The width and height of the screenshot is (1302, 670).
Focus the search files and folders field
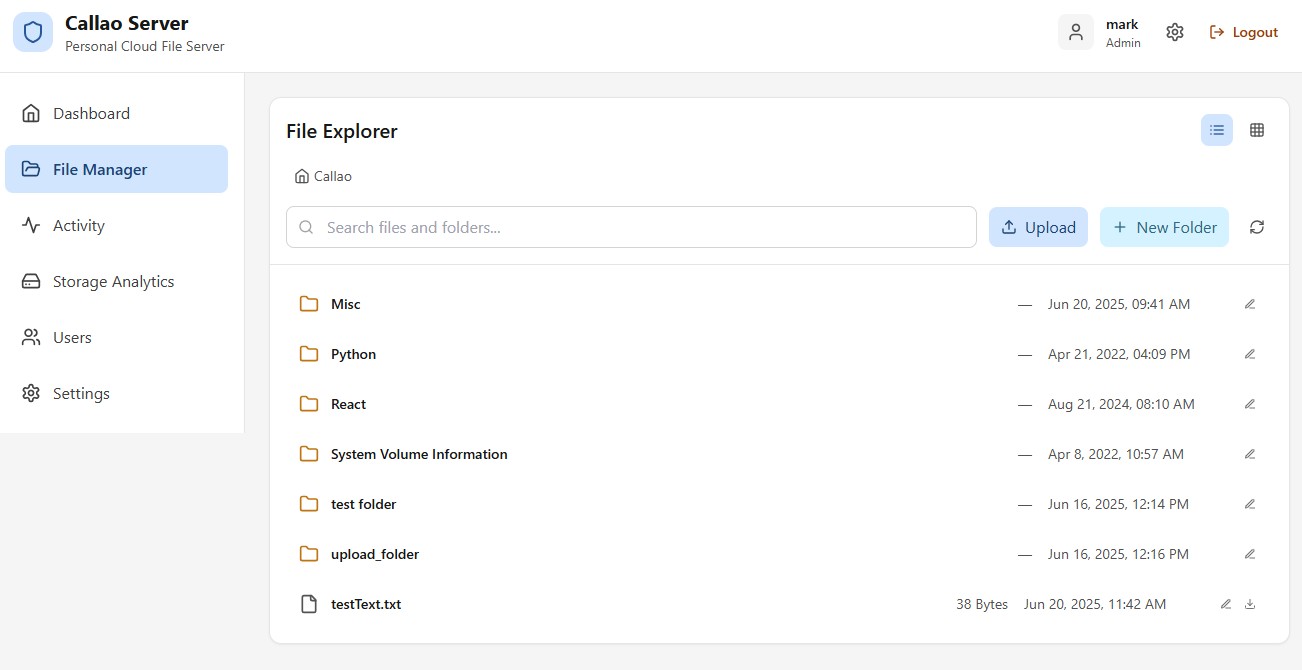click(x=640, y=227)
